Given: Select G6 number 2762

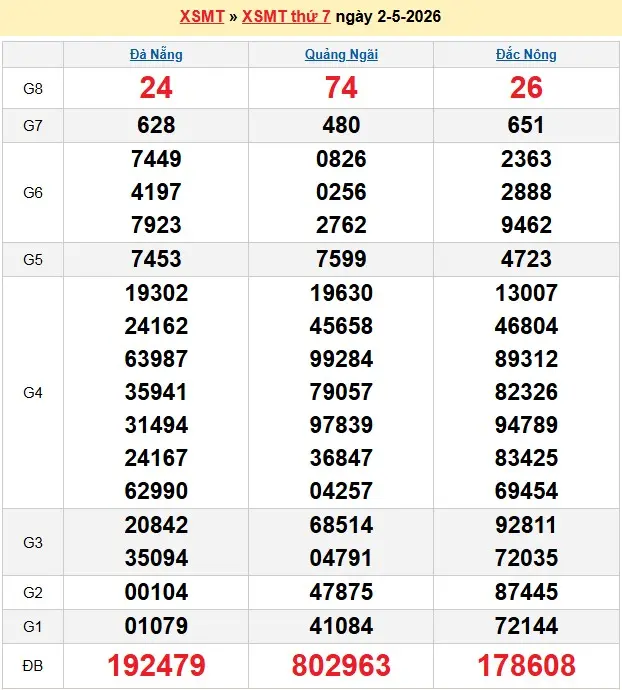Looking at the screenshot, I should (341, 225).
